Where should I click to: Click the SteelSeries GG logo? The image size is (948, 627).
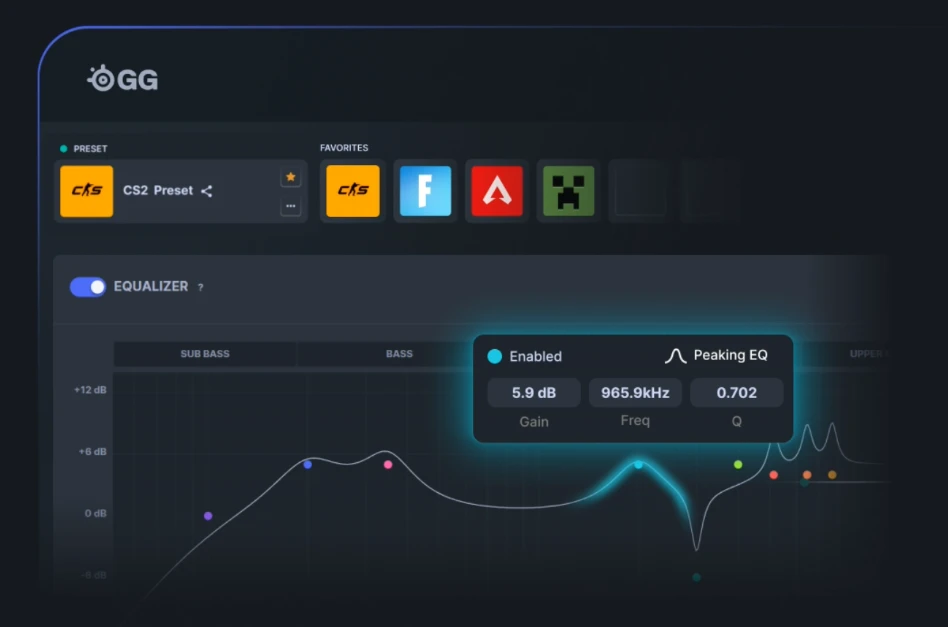click(x=123, y=79)
